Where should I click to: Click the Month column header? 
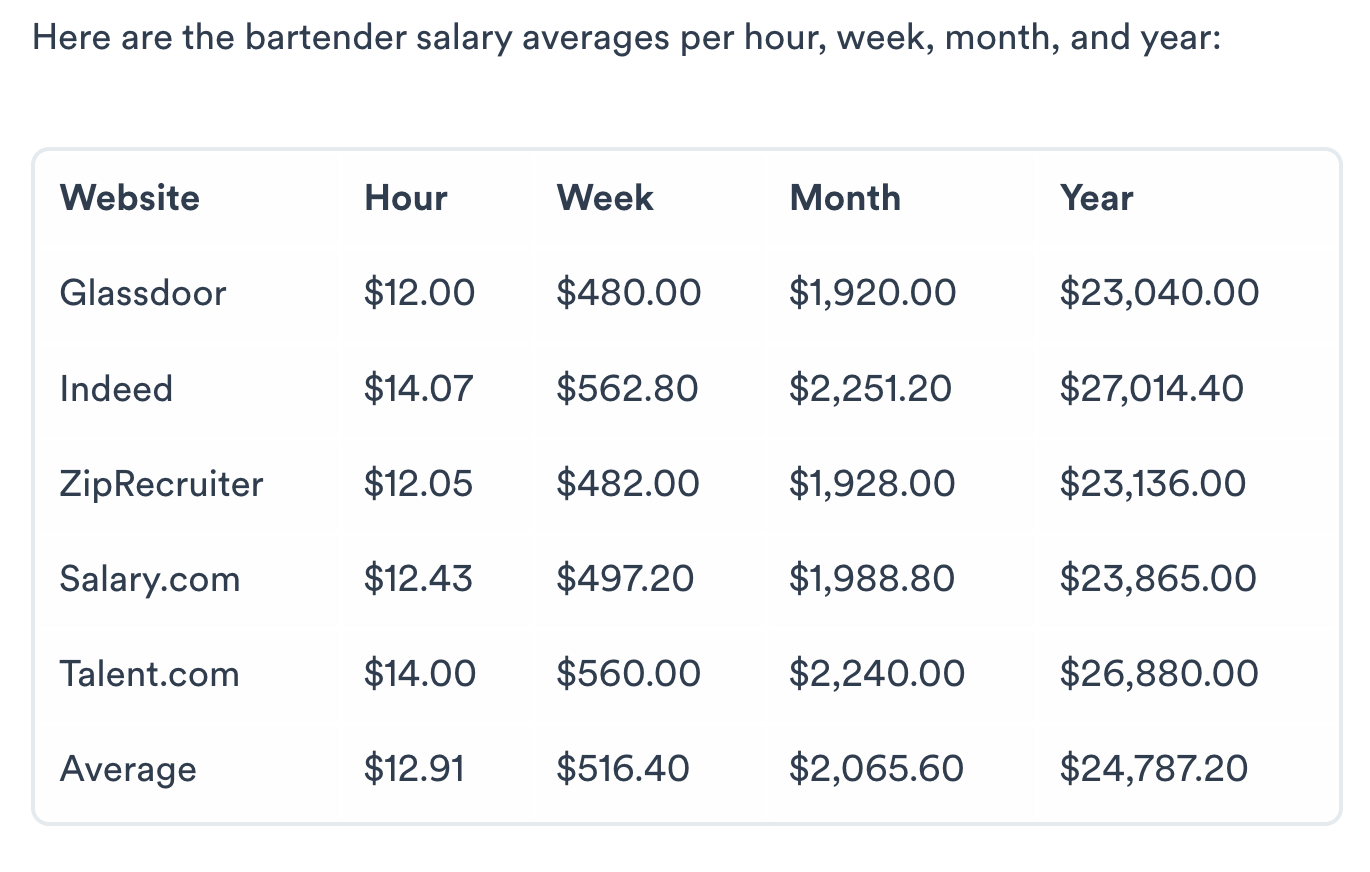[845, 198]
